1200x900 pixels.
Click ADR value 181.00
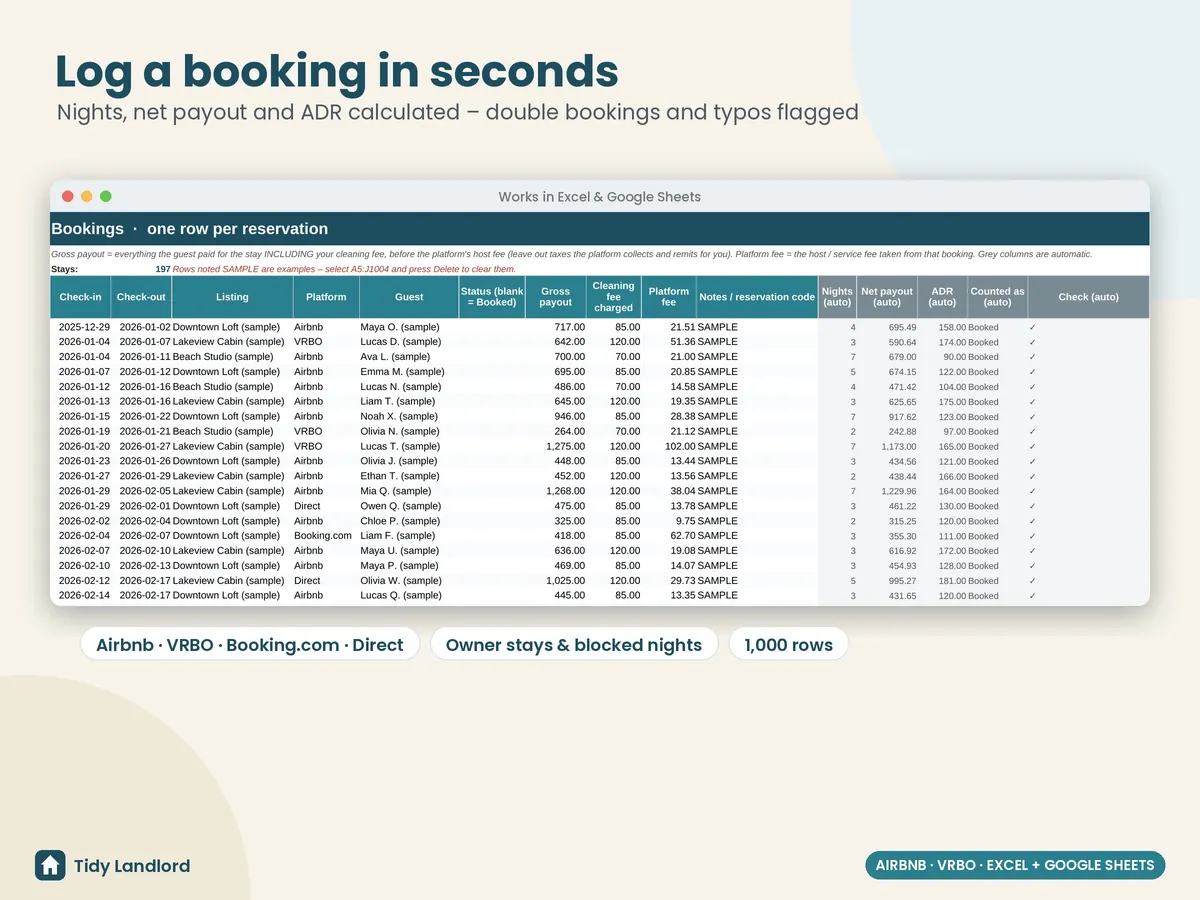click(x=952, y=581)
